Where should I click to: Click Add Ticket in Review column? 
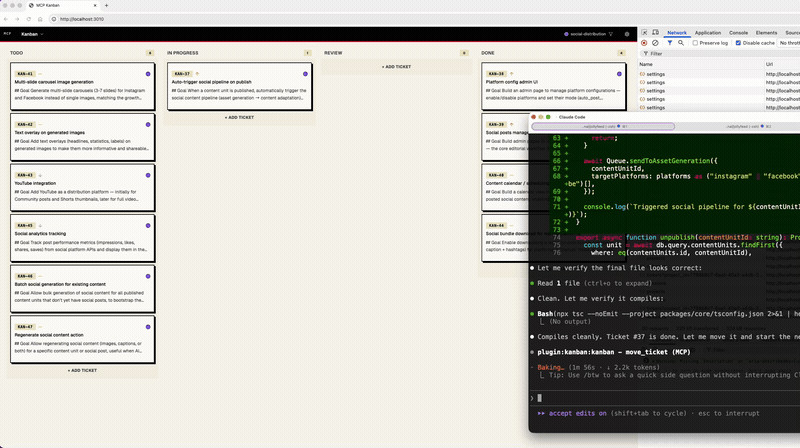(x=396, y=67)
